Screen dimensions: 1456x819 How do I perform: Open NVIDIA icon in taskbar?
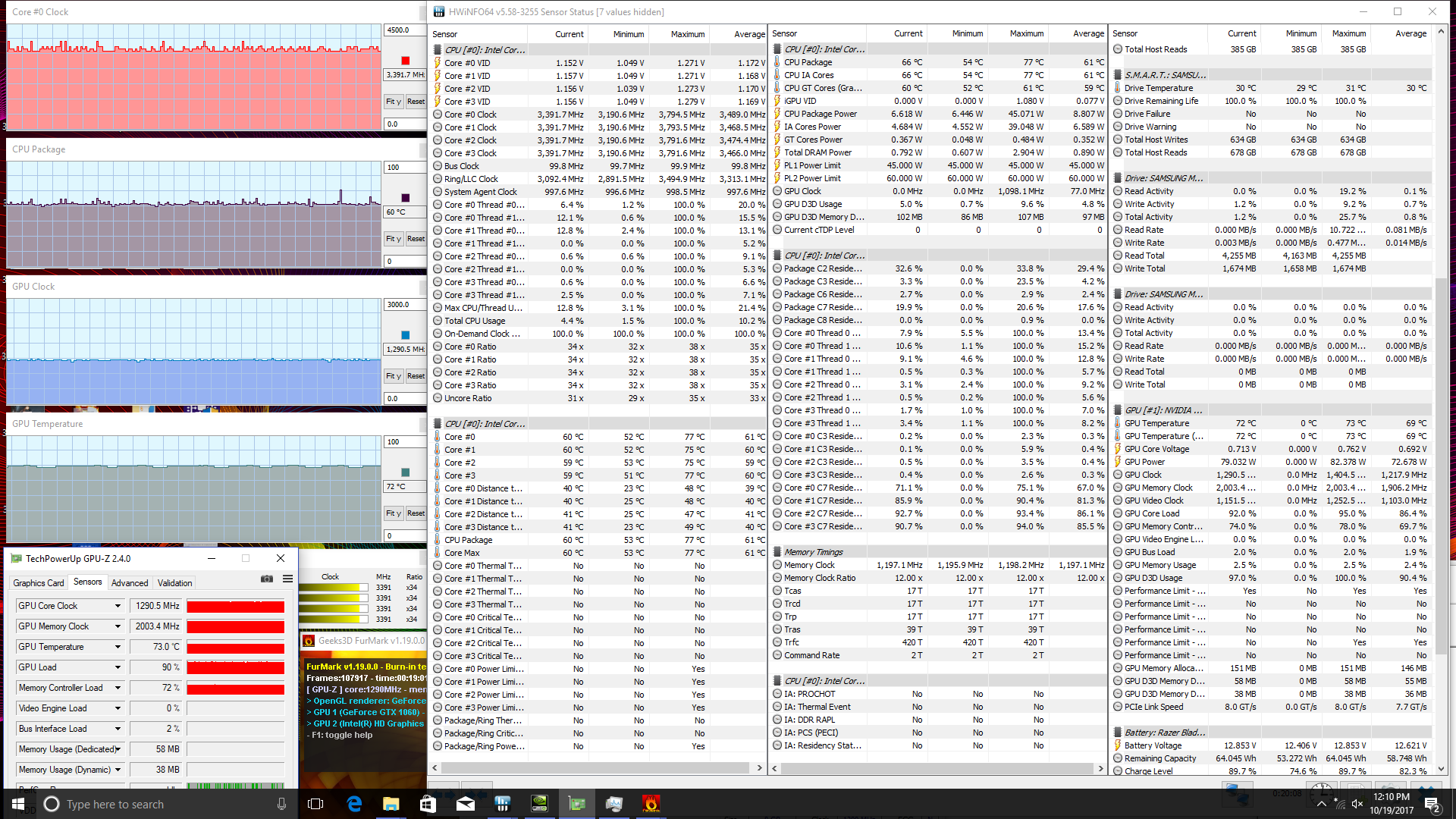click(x=539, y=803)
